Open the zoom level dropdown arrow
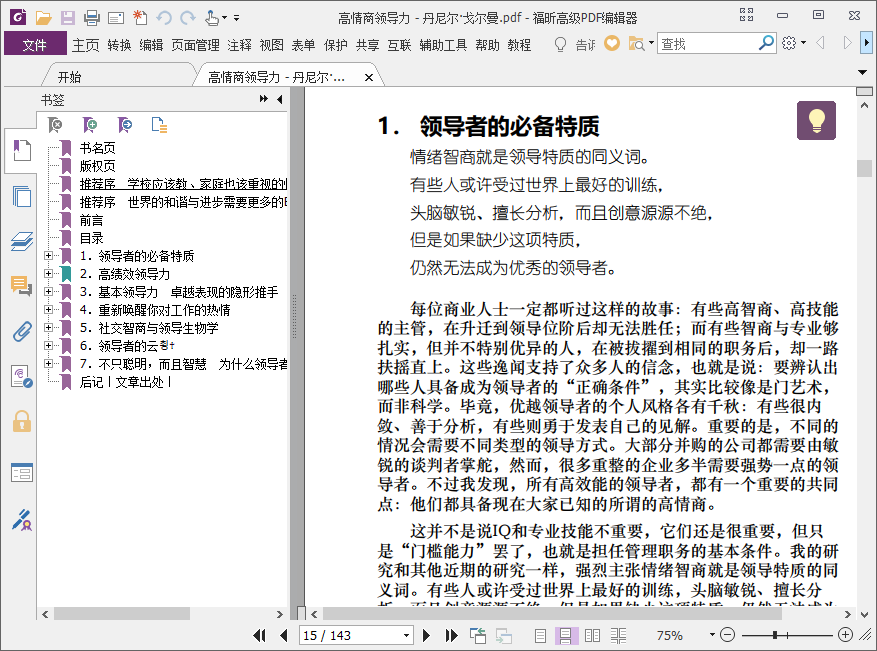The width and height of the screenshot is (877, 651). click(x=712, y=635)
